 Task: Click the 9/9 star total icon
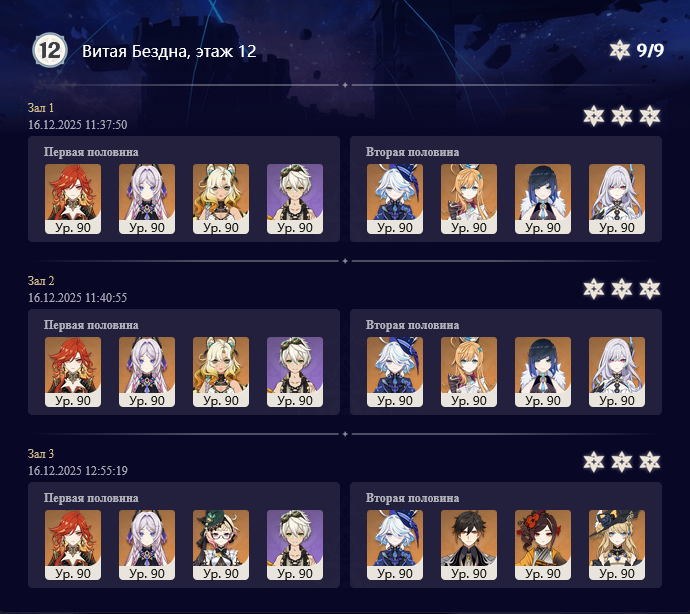[620, 50]
